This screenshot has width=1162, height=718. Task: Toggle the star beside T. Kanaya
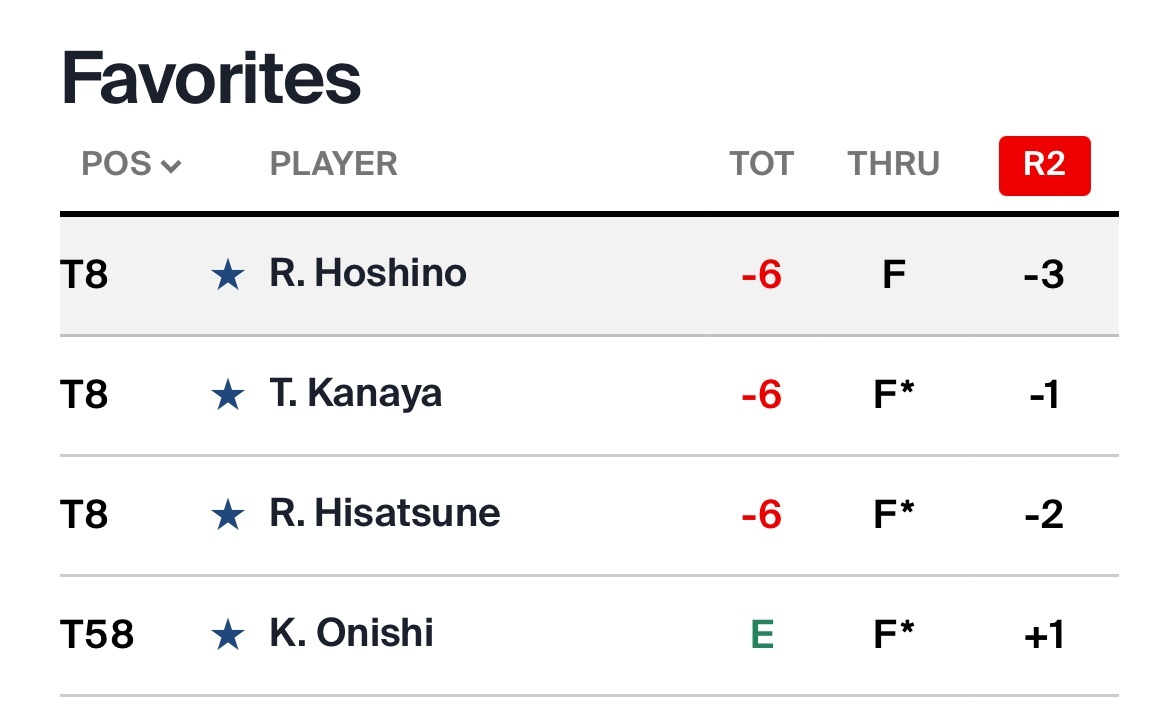click(229, 396)
